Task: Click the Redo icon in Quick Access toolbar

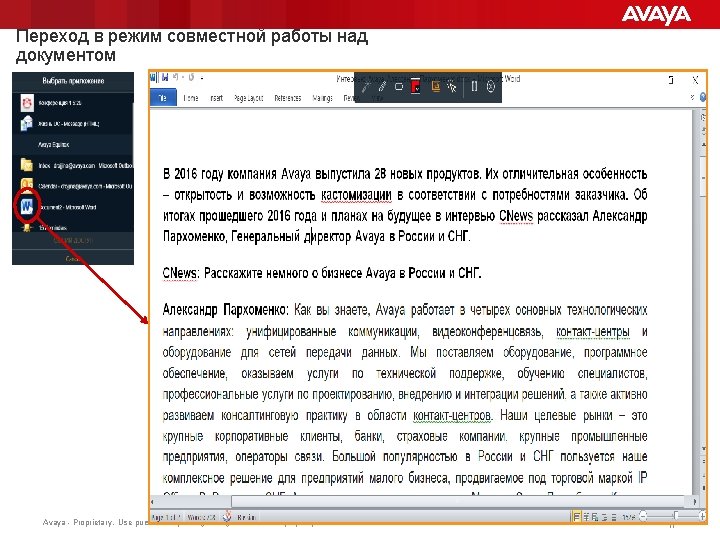Action: [x=191, y=77]
